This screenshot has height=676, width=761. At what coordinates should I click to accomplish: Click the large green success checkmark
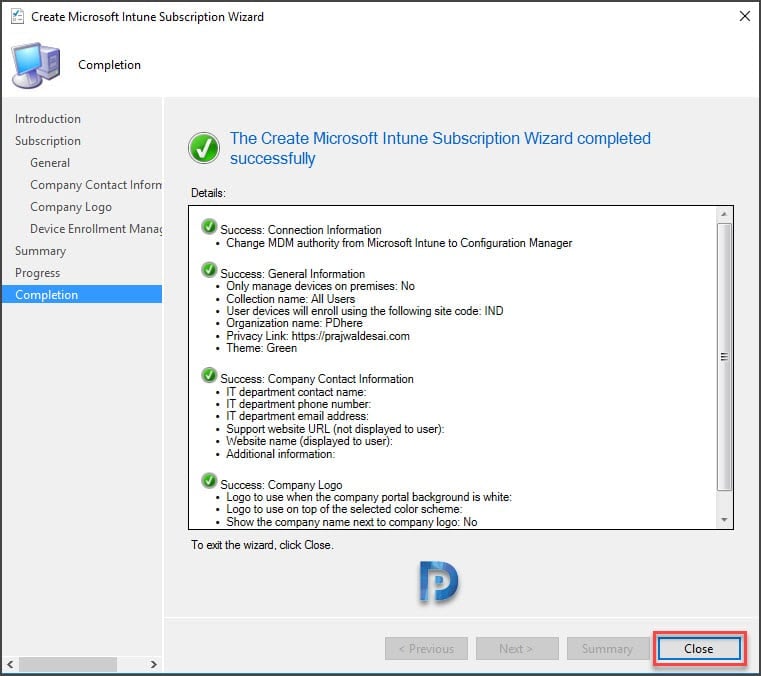pyautogui.click(x=204, y=148)
